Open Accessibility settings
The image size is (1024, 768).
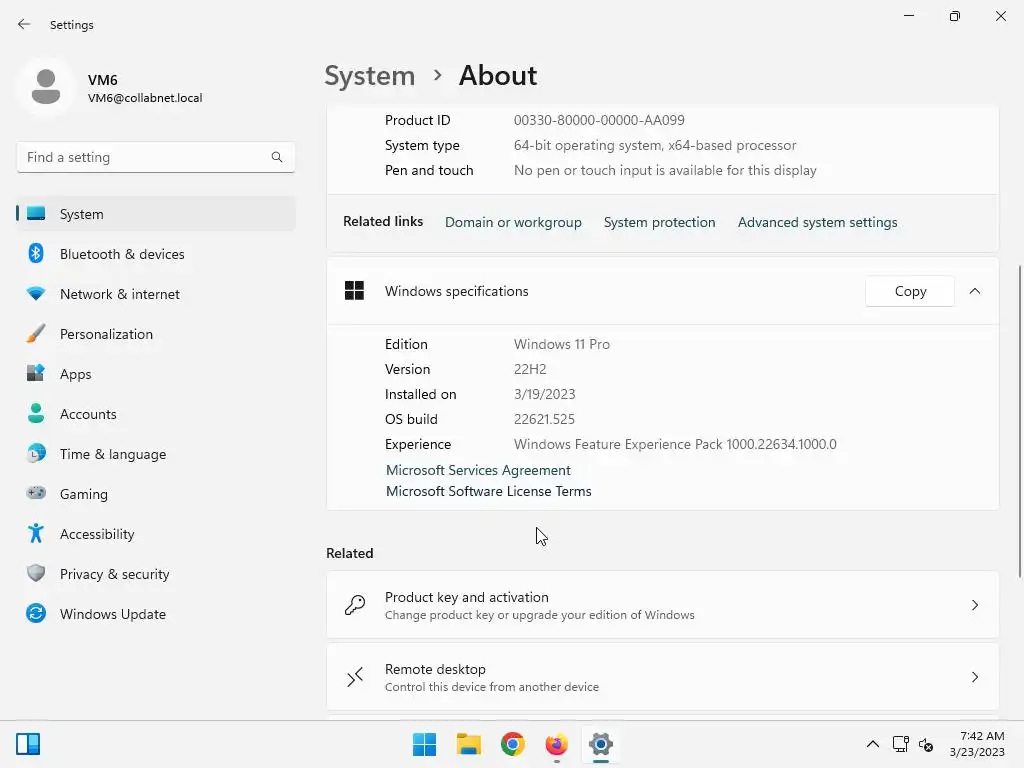point(156,534)
